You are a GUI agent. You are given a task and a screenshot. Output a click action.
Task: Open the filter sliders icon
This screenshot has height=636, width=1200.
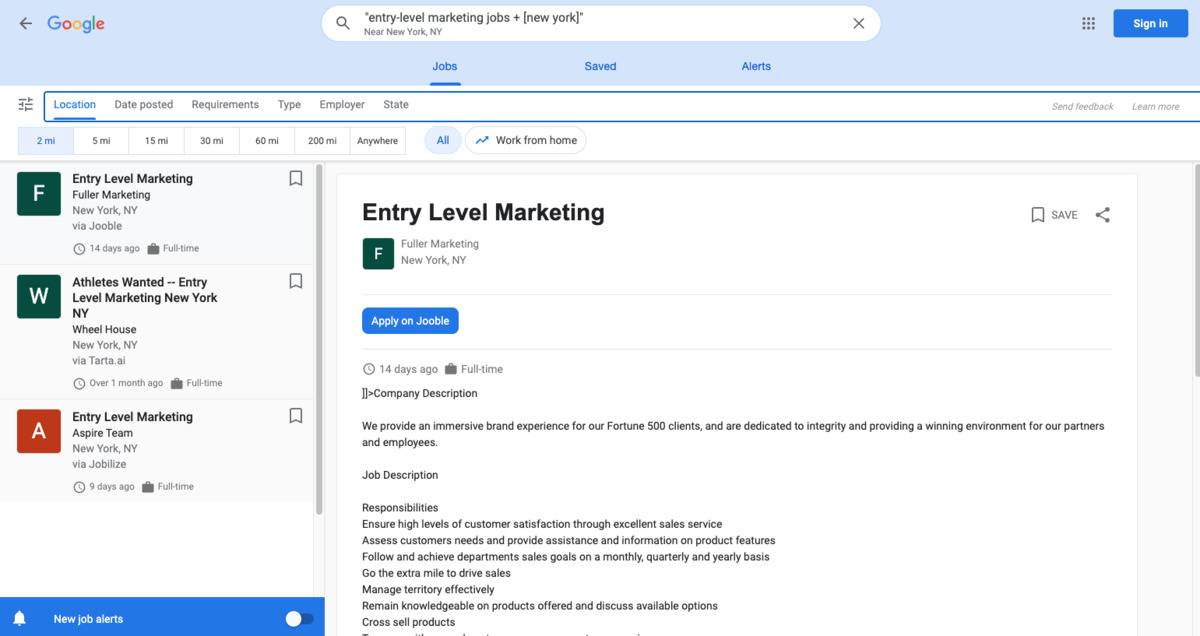point(26,104)
